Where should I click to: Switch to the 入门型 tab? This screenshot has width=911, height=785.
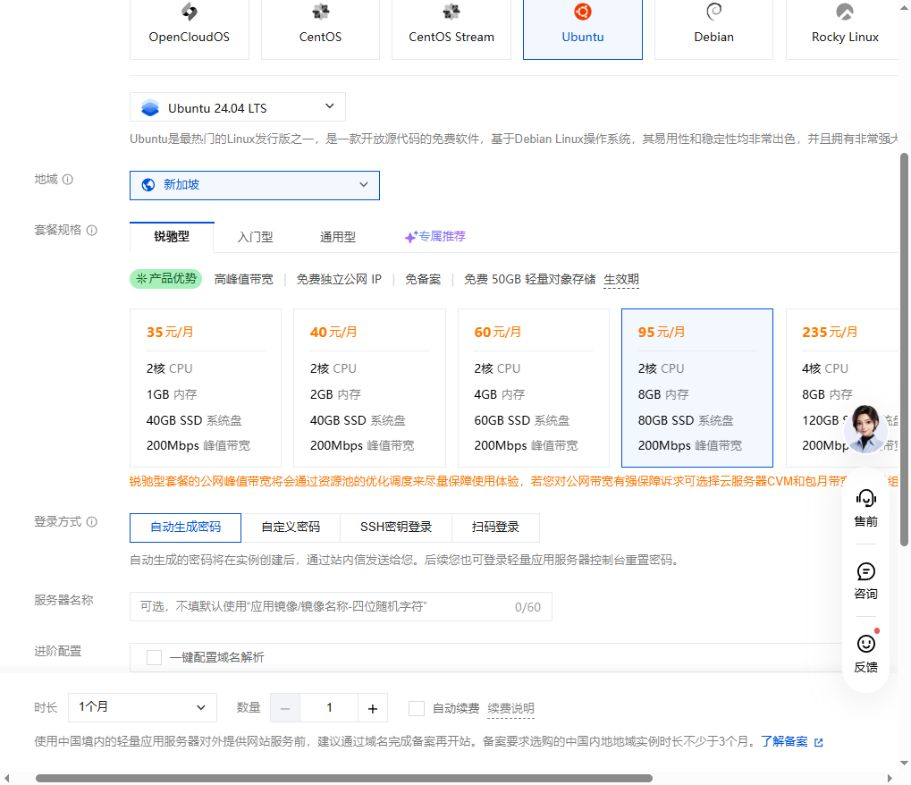(x=255, y=236)
